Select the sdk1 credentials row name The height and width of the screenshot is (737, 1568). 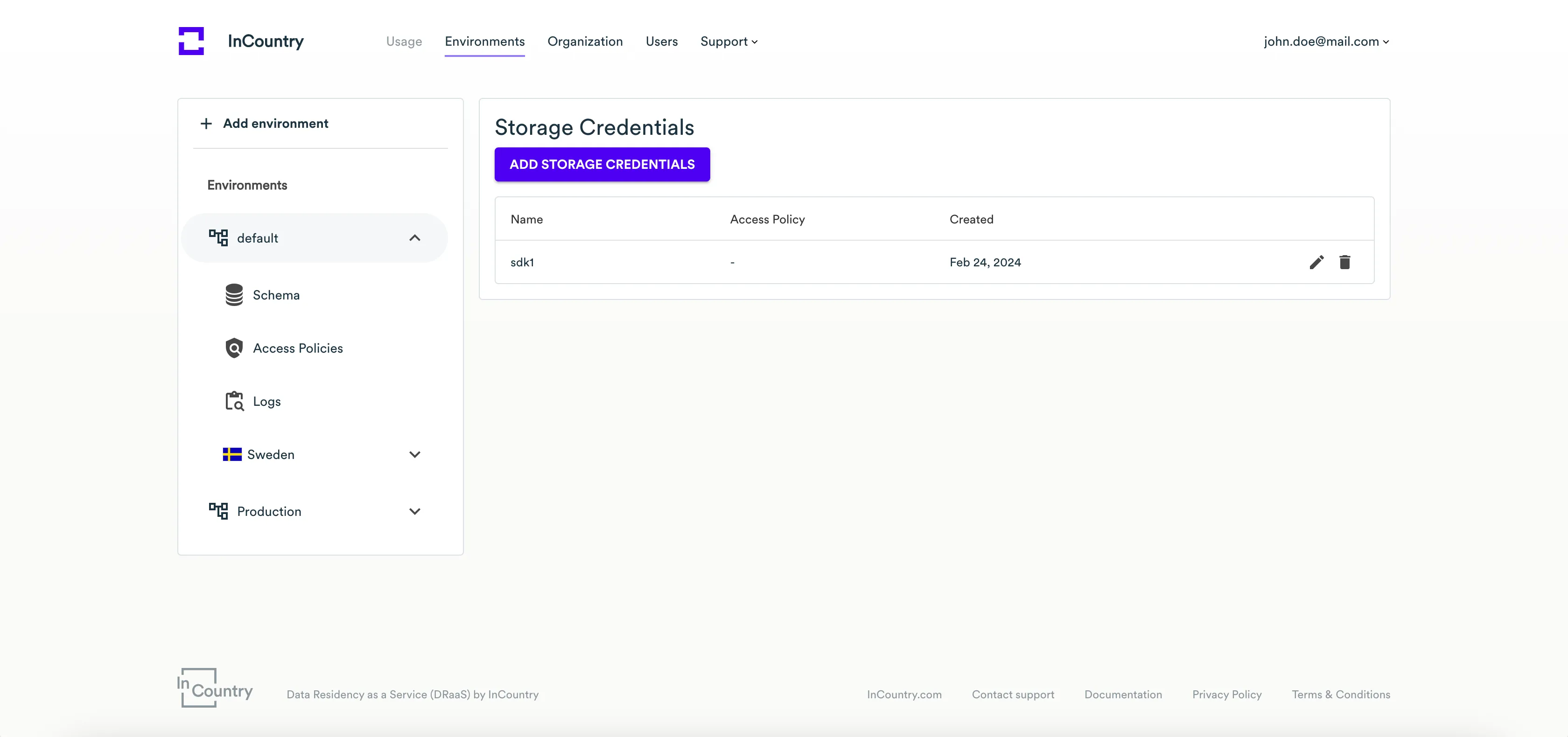point(522,262)
